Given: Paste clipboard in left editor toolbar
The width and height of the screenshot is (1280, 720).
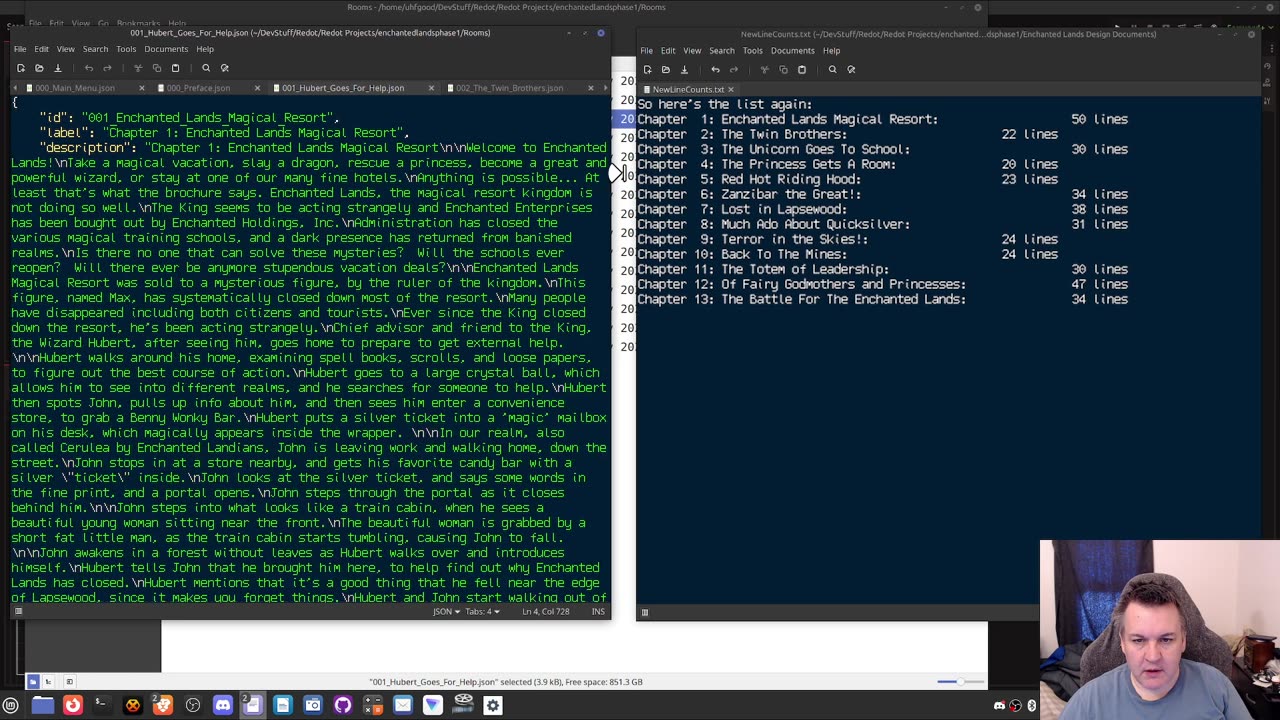Looking at the screenshot, I should pyautogui.click(x=175, y=68).
